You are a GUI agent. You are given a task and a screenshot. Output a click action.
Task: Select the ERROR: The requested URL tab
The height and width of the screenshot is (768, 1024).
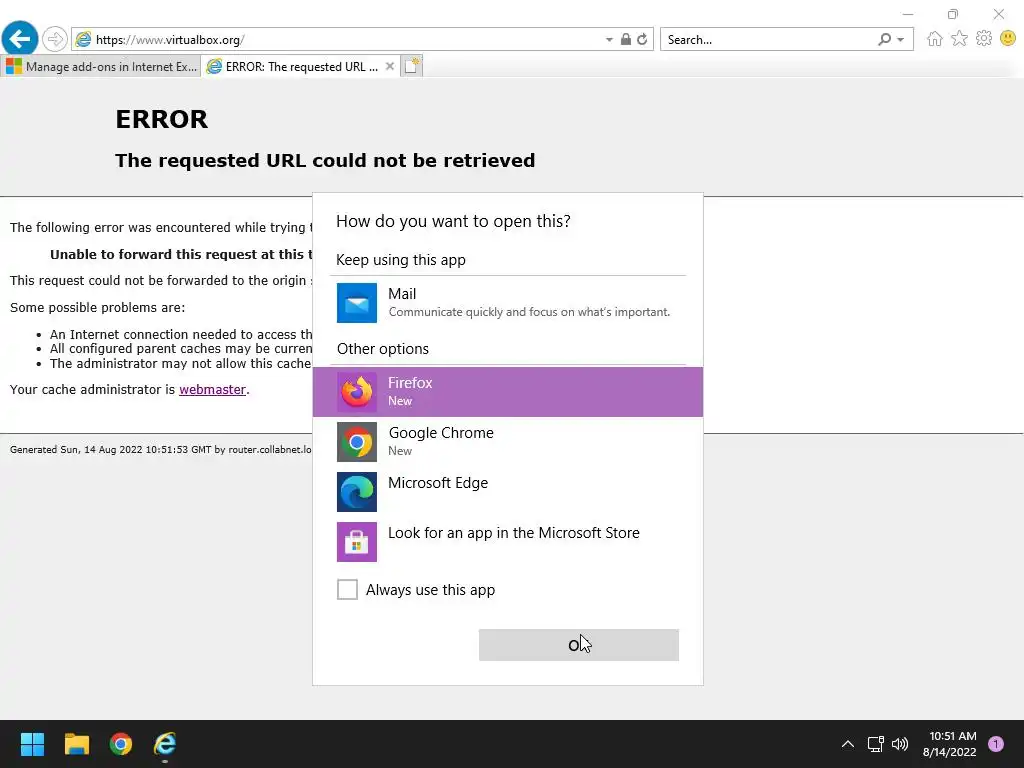pos(301,67)
